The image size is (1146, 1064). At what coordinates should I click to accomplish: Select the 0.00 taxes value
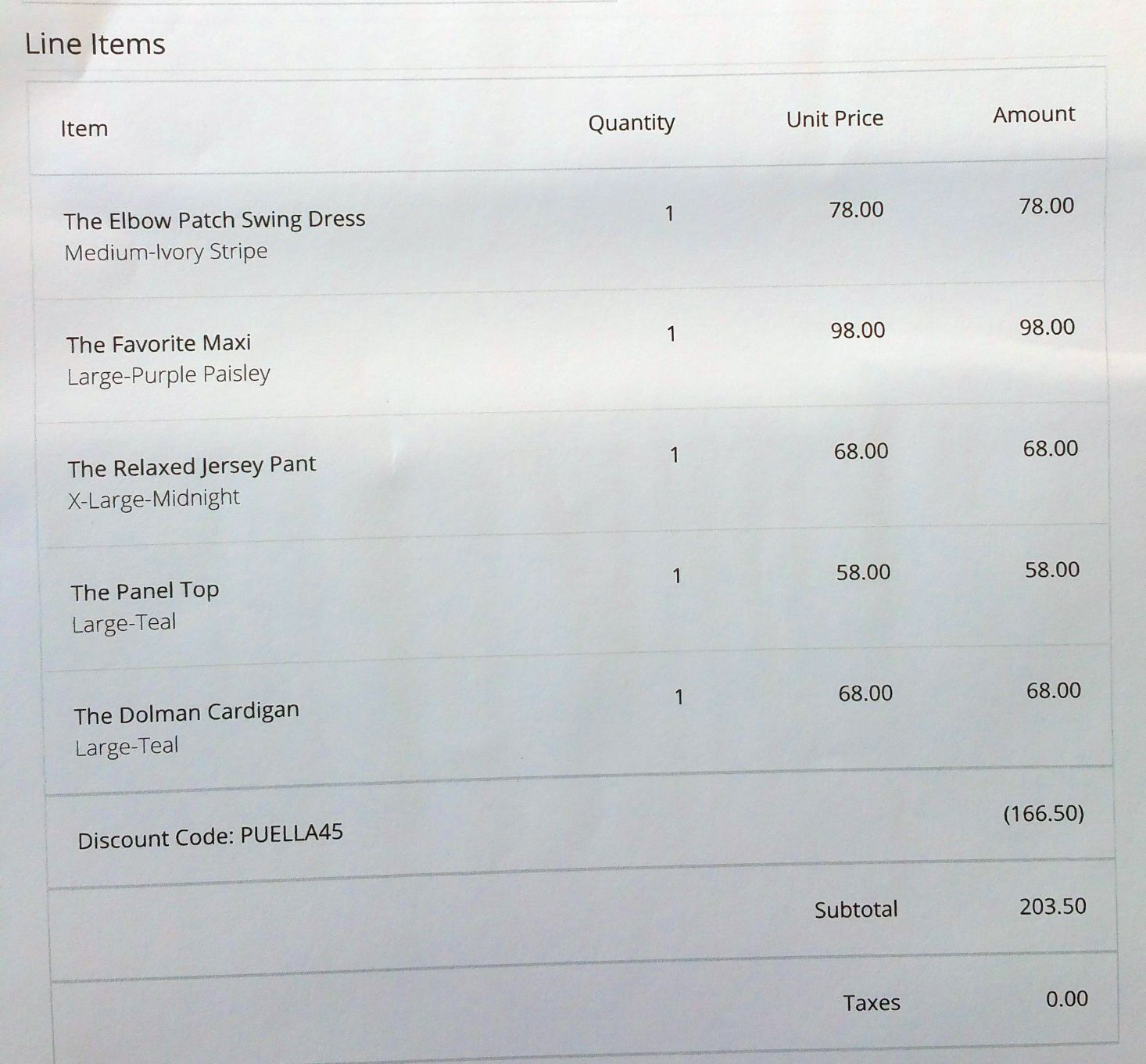point(1067,999)
